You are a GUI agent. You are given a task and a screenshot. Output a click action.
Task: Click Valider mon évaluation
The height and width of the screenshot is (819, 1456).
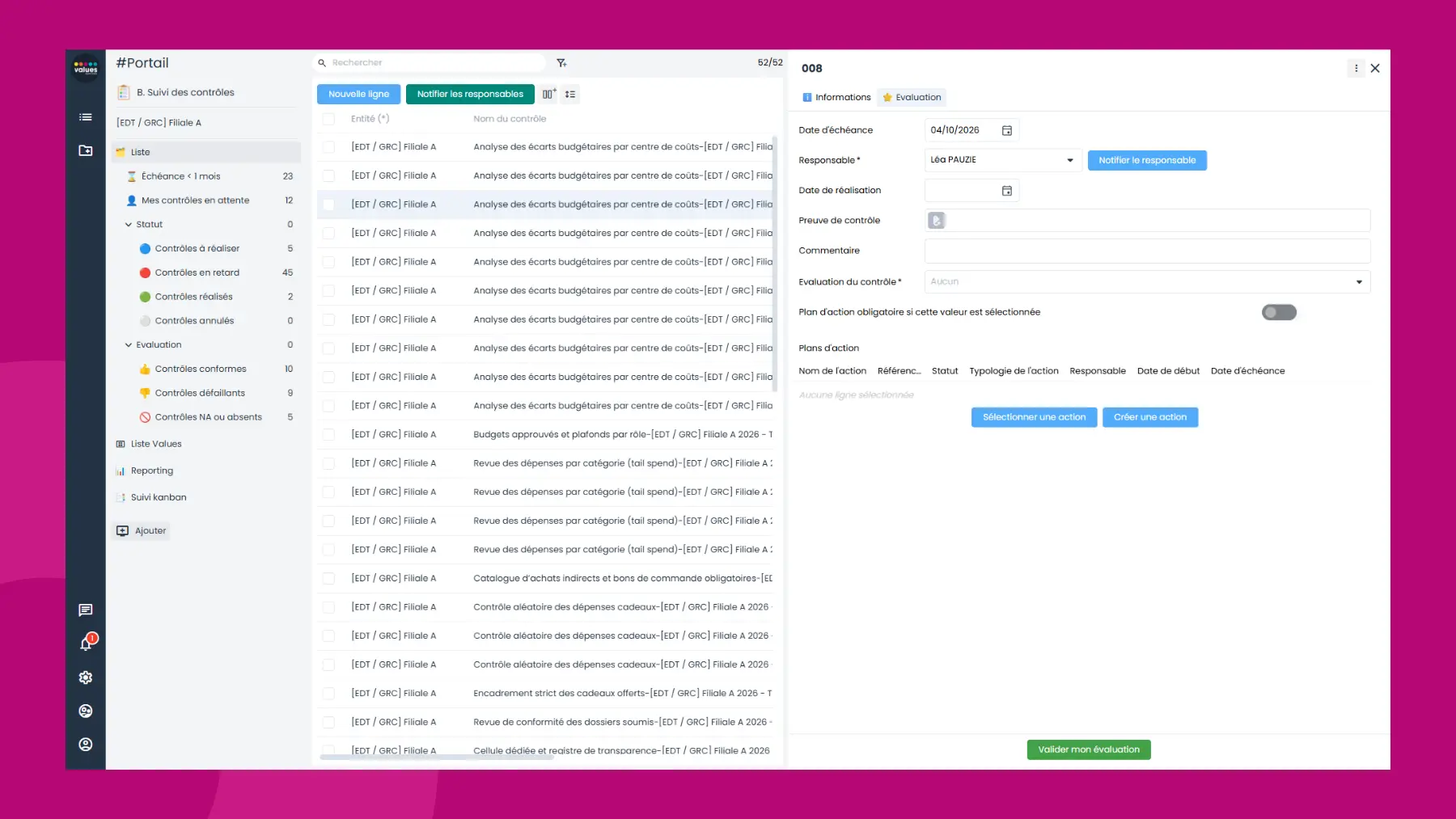[x=1088, y=749]
